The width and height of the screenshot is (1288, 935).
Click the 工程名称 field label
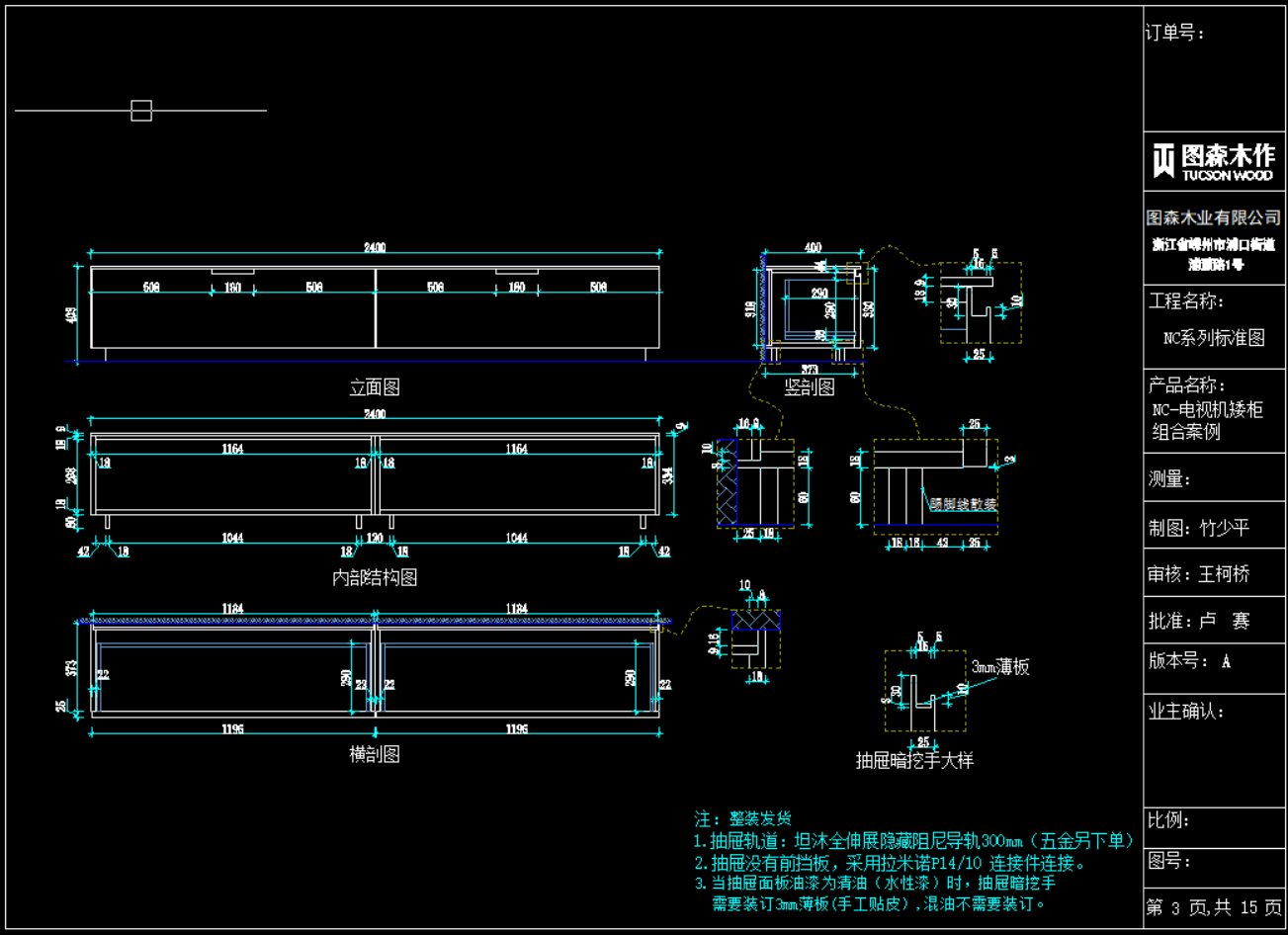[1186, 300]
